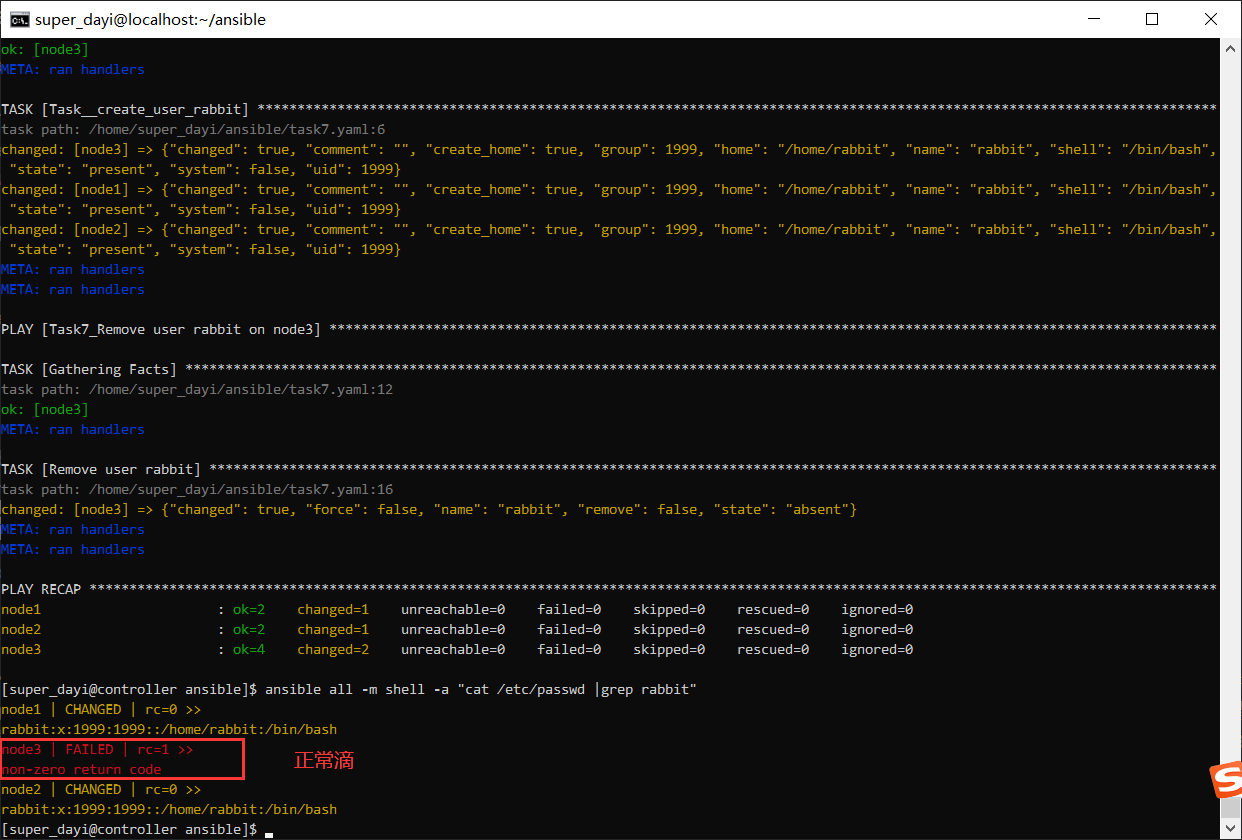Close the terminal window
The width and height of the screenshot is (1242, 840).
(1211, 19)
